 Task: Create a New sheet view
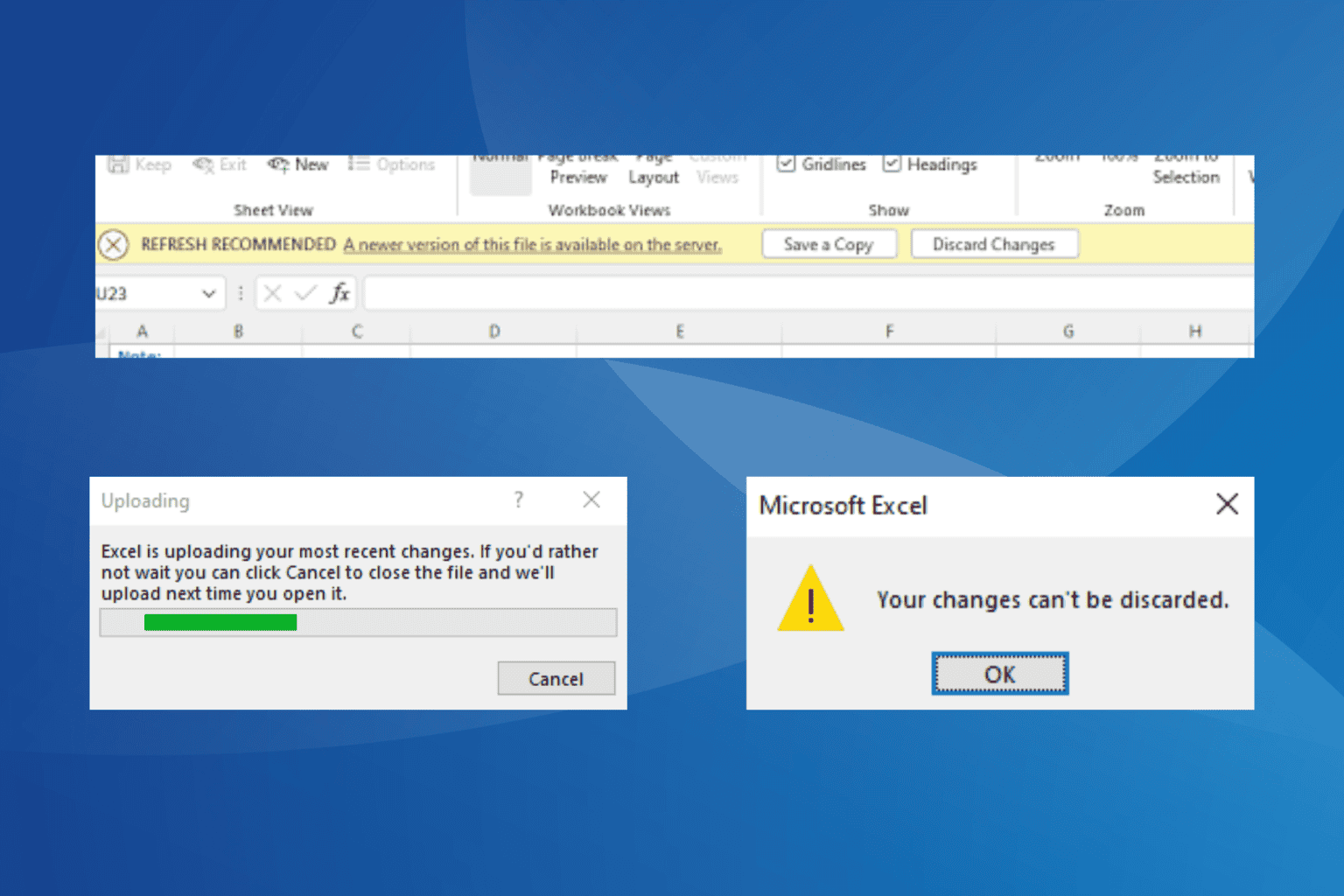click(298, 164)
